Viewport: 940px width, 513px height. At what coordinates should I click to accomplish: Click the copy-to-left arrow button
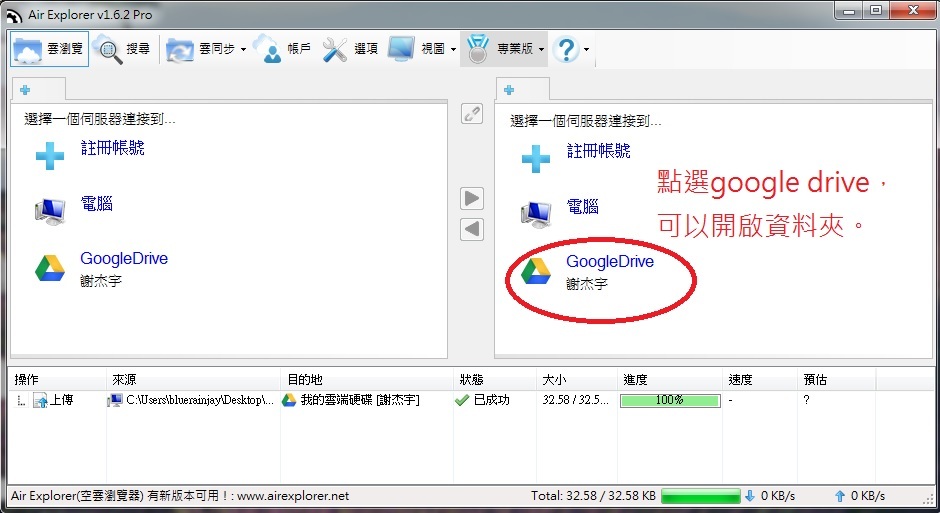472,228
